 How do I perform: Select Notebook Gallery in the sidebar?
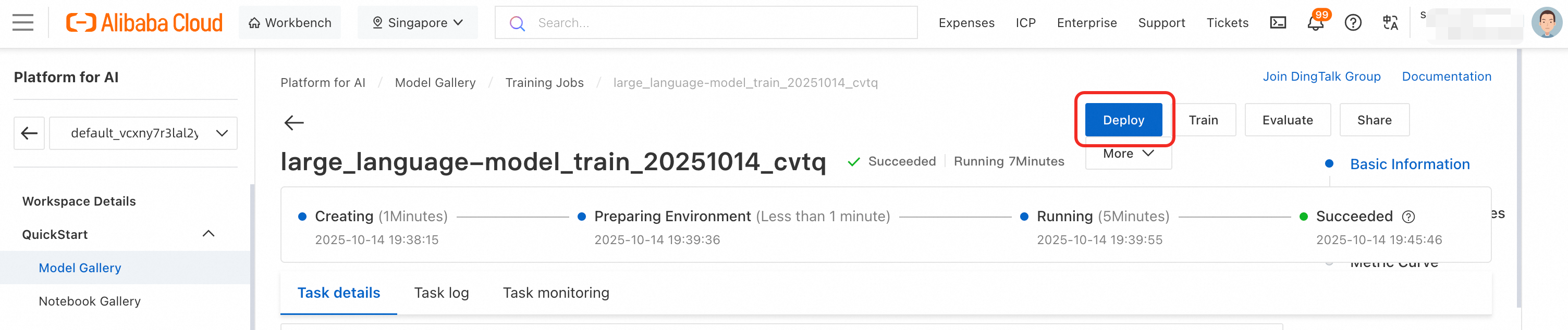point(90,301)
